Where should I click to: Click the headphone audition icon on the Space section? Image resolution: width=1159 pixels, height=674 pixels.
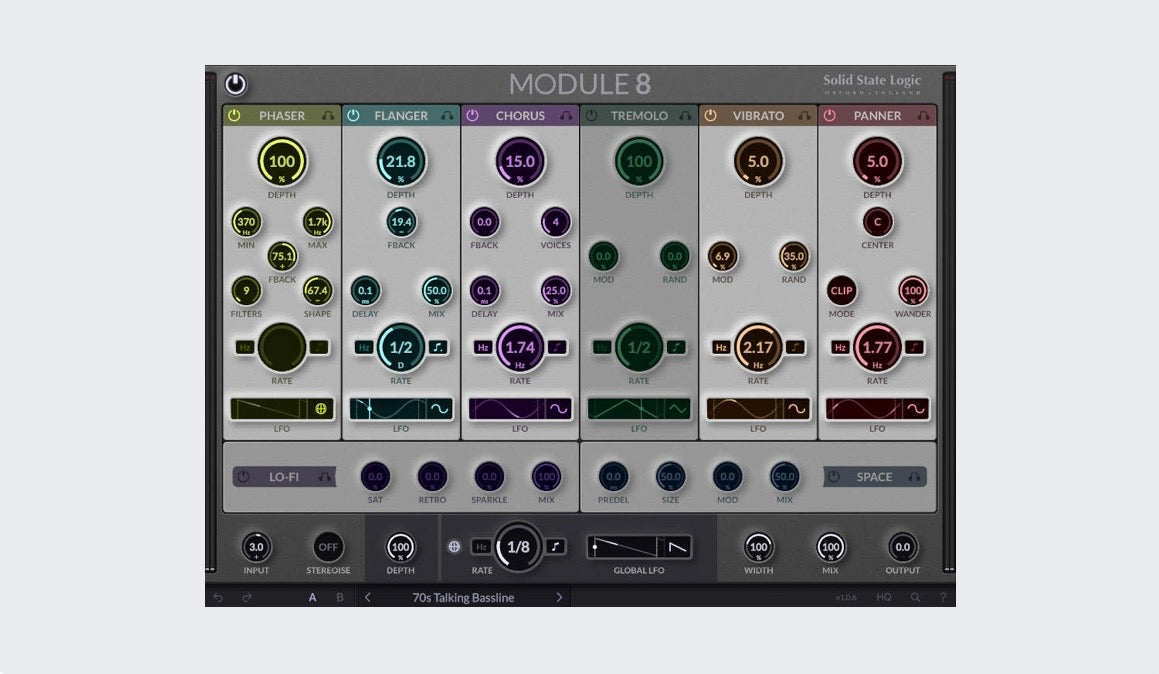914,477
